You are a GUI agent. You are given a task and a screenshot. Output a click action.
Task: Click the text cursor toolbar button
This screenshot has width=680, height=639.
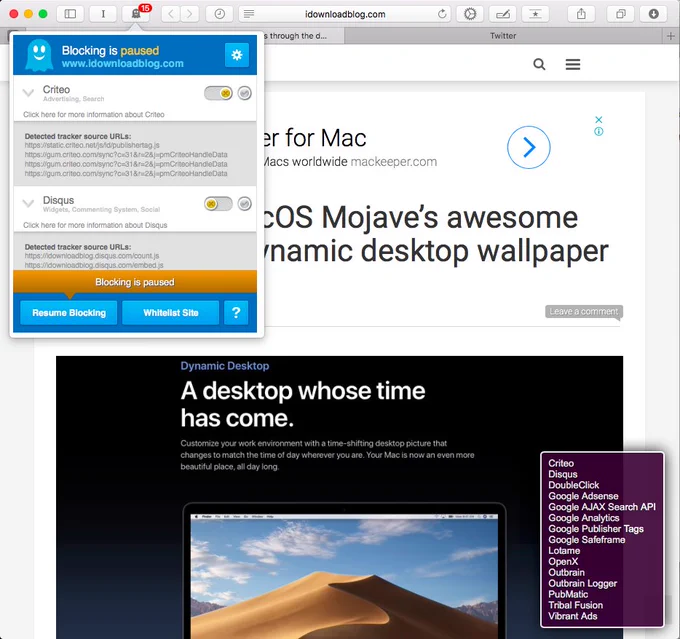pyautogui.click(x=103, y=14)
